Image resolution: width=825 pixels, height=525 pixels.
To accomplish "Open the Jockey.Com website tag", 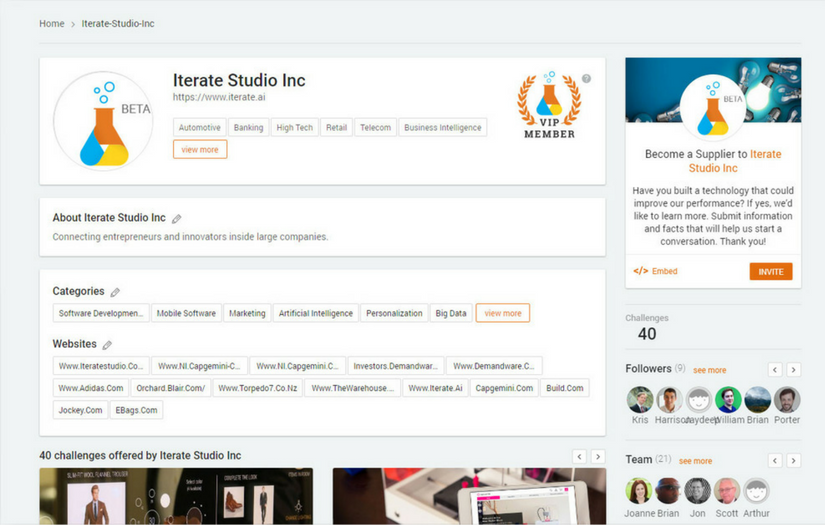I will tap(80, 410).
